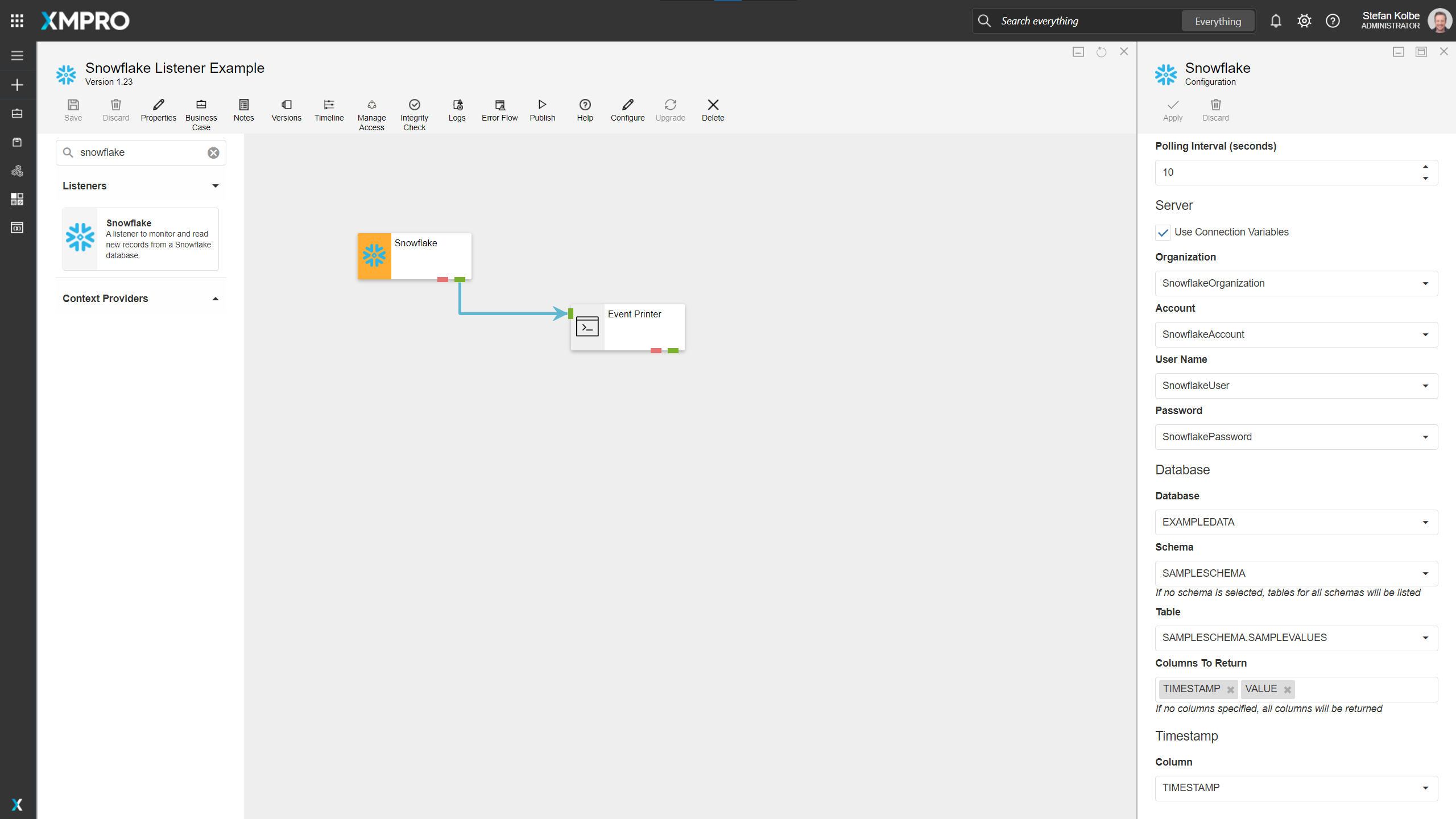The image size is (1456, 819).
Task: Increase the polling interval with up arrow
Action: (1425, 167)
